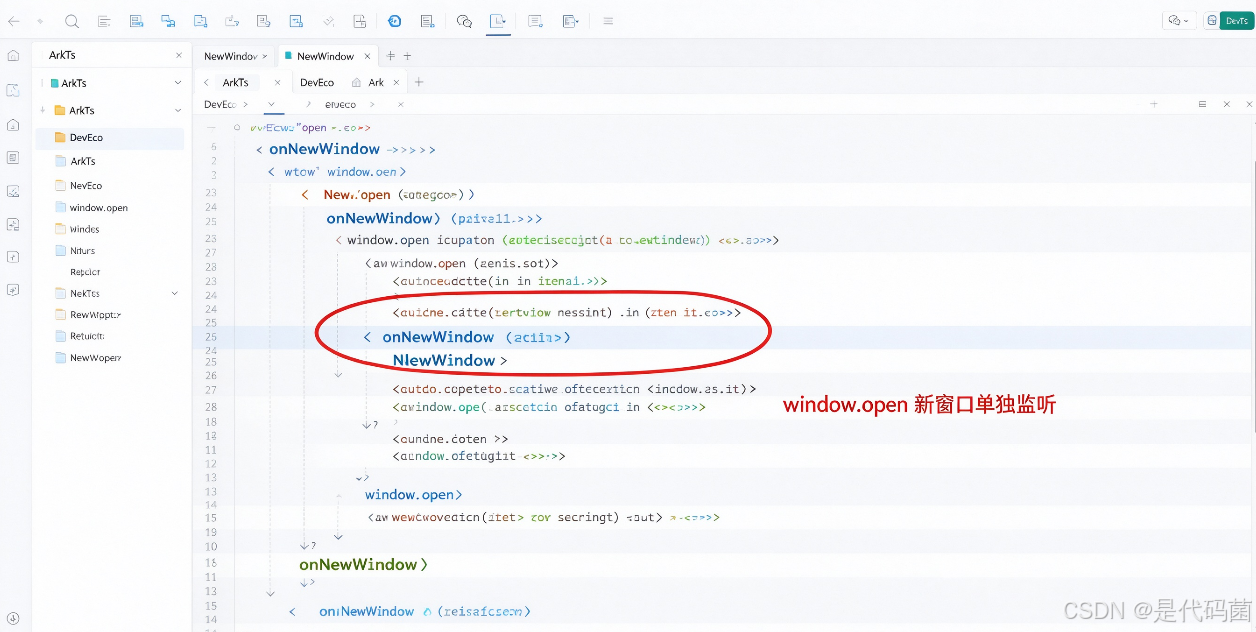The height and width of the screenshot is (632, 1256).
Task: Close the ArkTs sub-tab
Action: [x=277, y=82]
